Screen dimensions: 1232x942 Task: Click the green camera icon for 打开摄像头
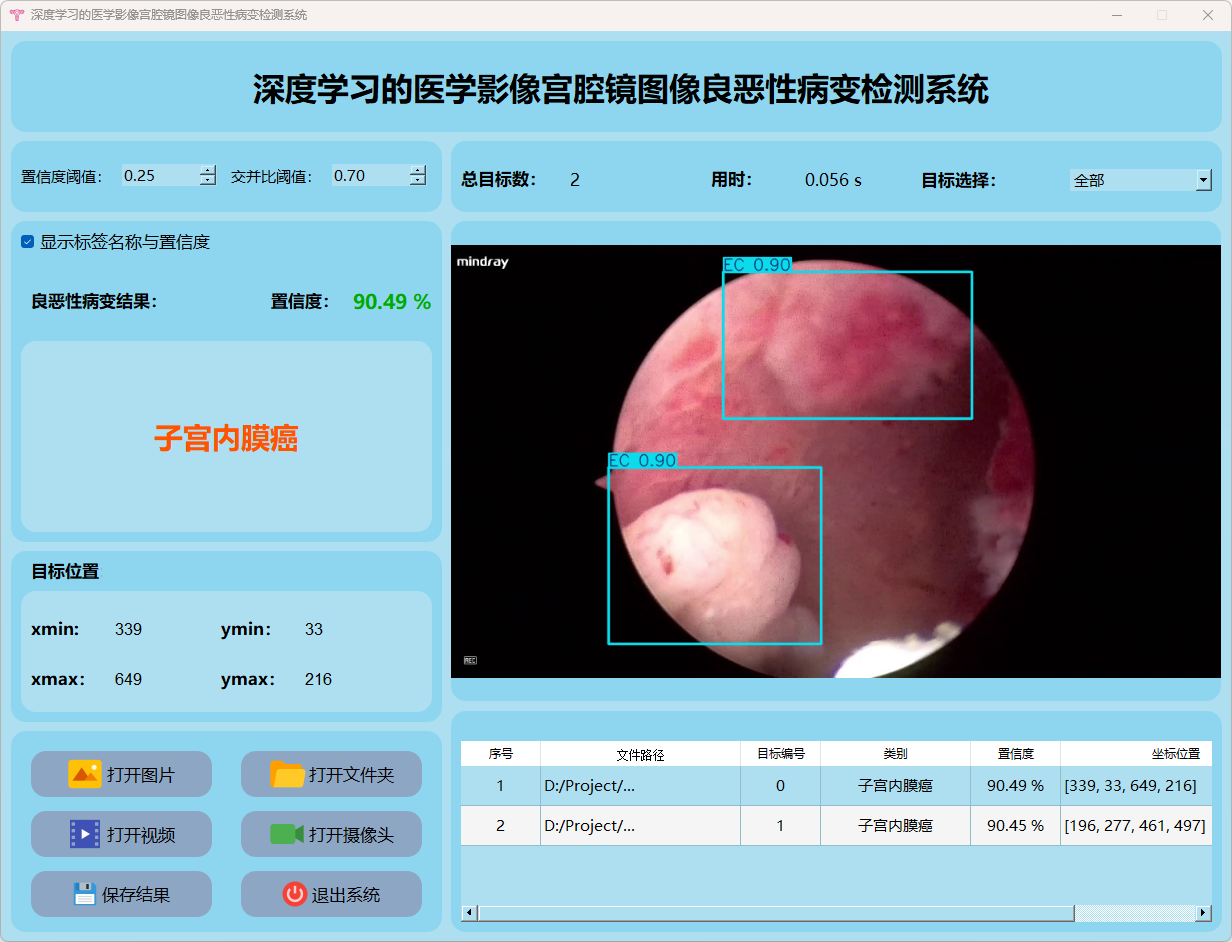point(287,834)
